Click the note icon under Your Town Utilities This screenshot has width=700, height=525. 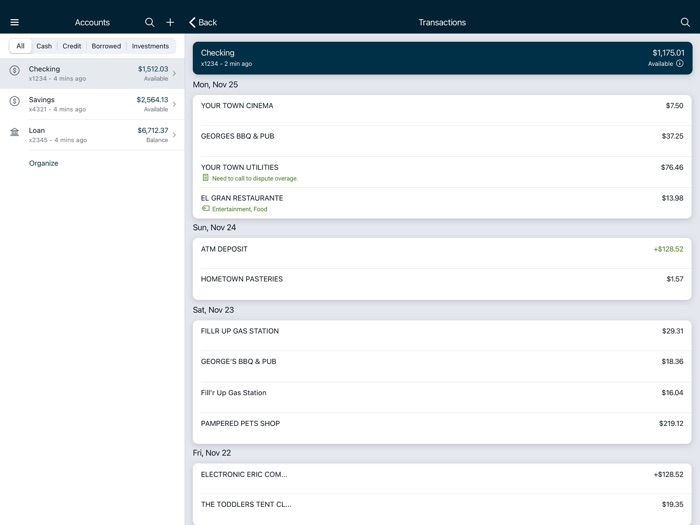(205, 178)
